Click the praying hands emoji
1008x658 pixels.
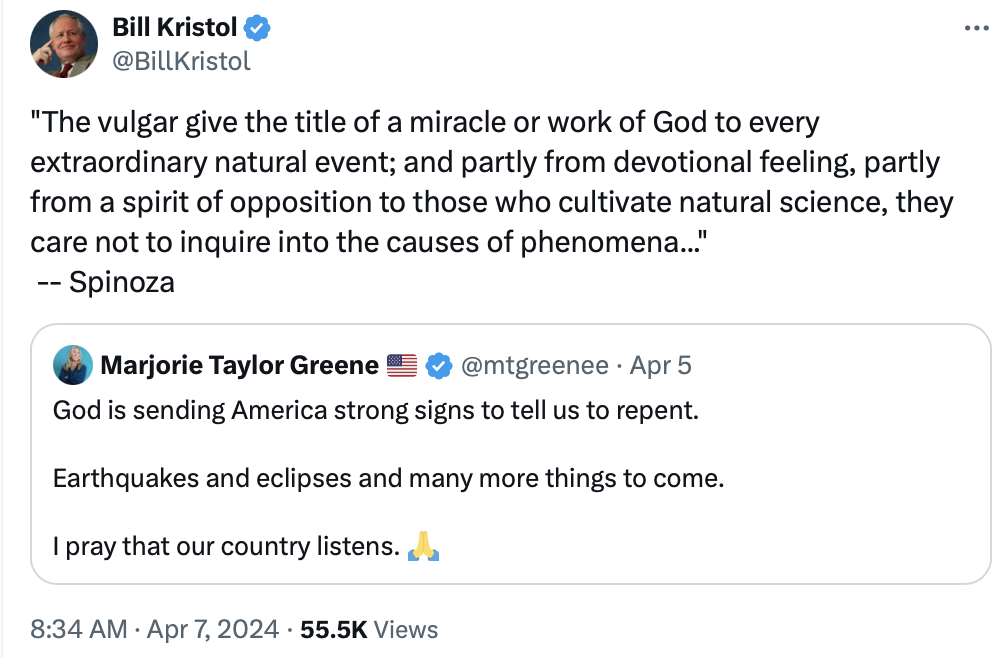(424, 547)
